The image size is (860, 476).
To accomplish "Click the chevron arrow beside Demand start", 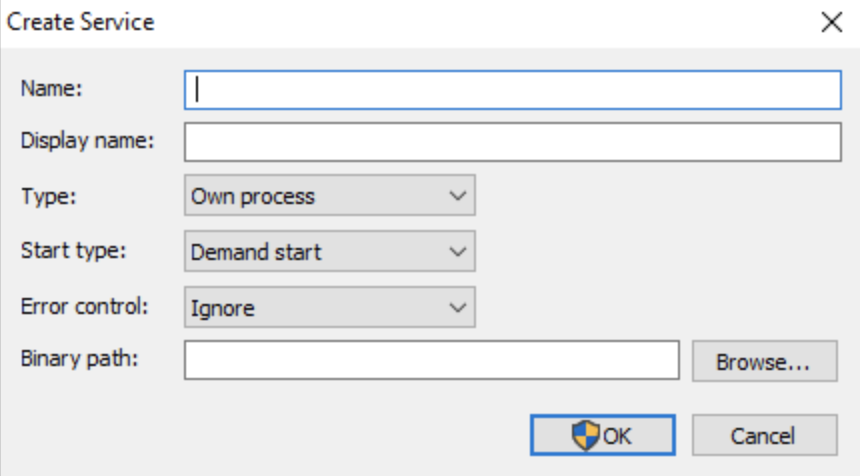I will tap(458, 252).
